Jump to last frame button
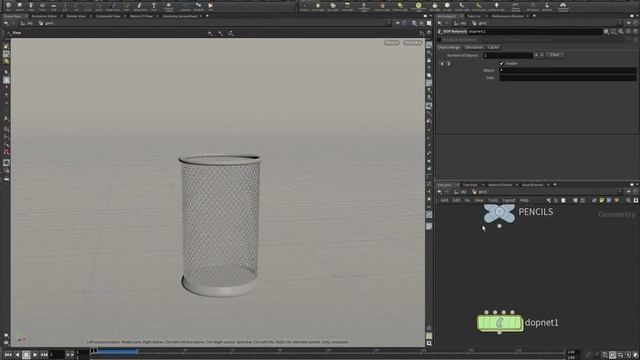This screenshot has width=640, height=360. click(44, 355)
